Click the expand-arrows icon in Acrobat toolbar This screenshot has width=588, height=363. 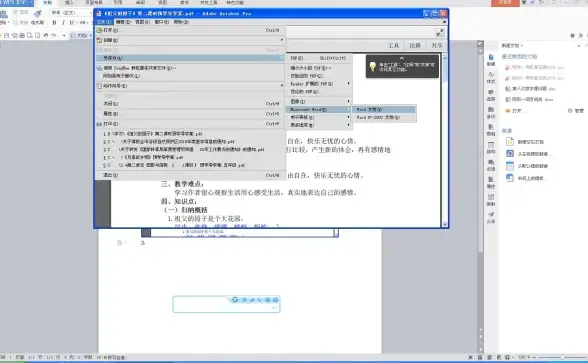(440, 33)
